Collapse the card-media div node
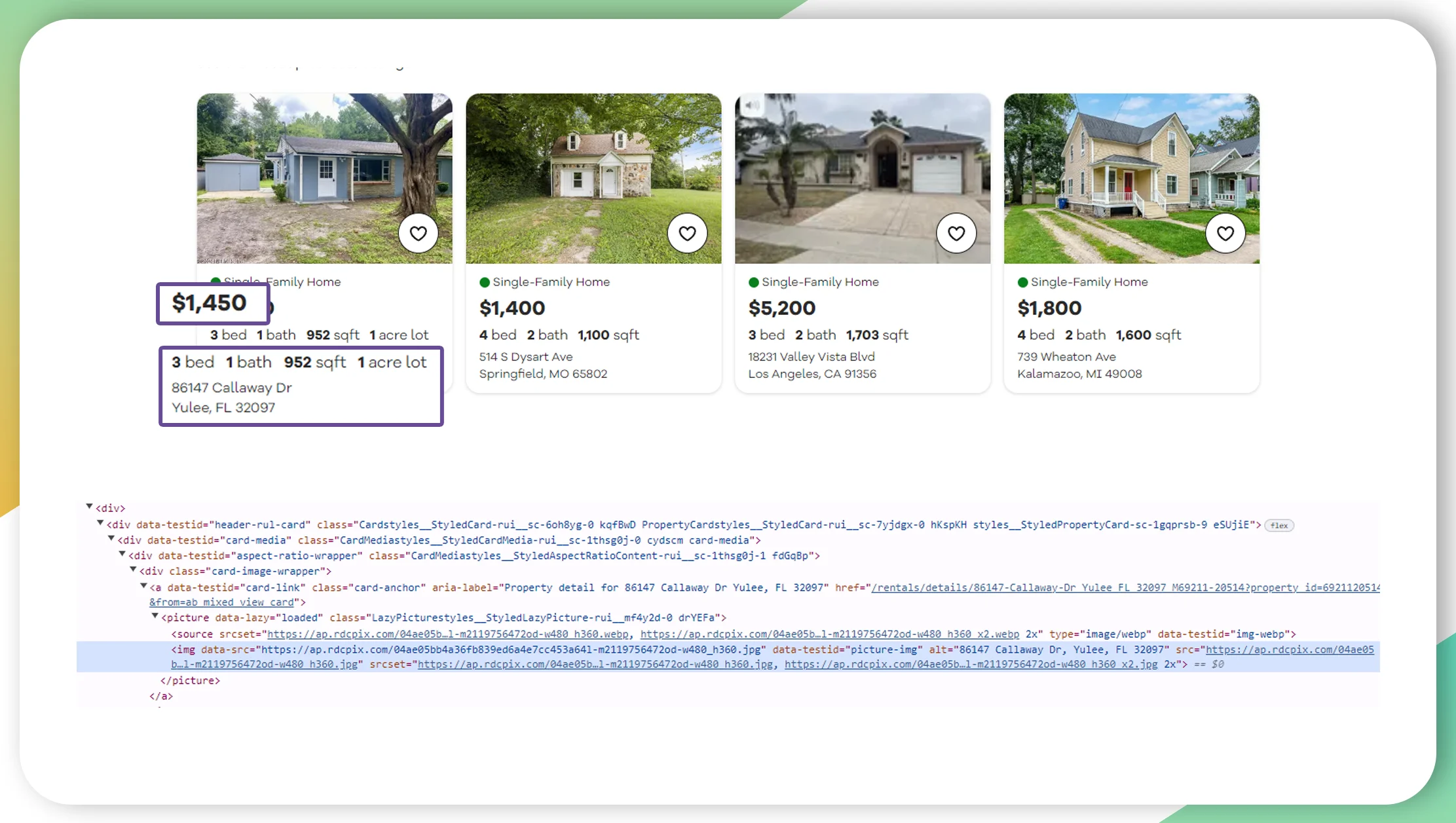1456x823 pixels. (x=111, y=540)
